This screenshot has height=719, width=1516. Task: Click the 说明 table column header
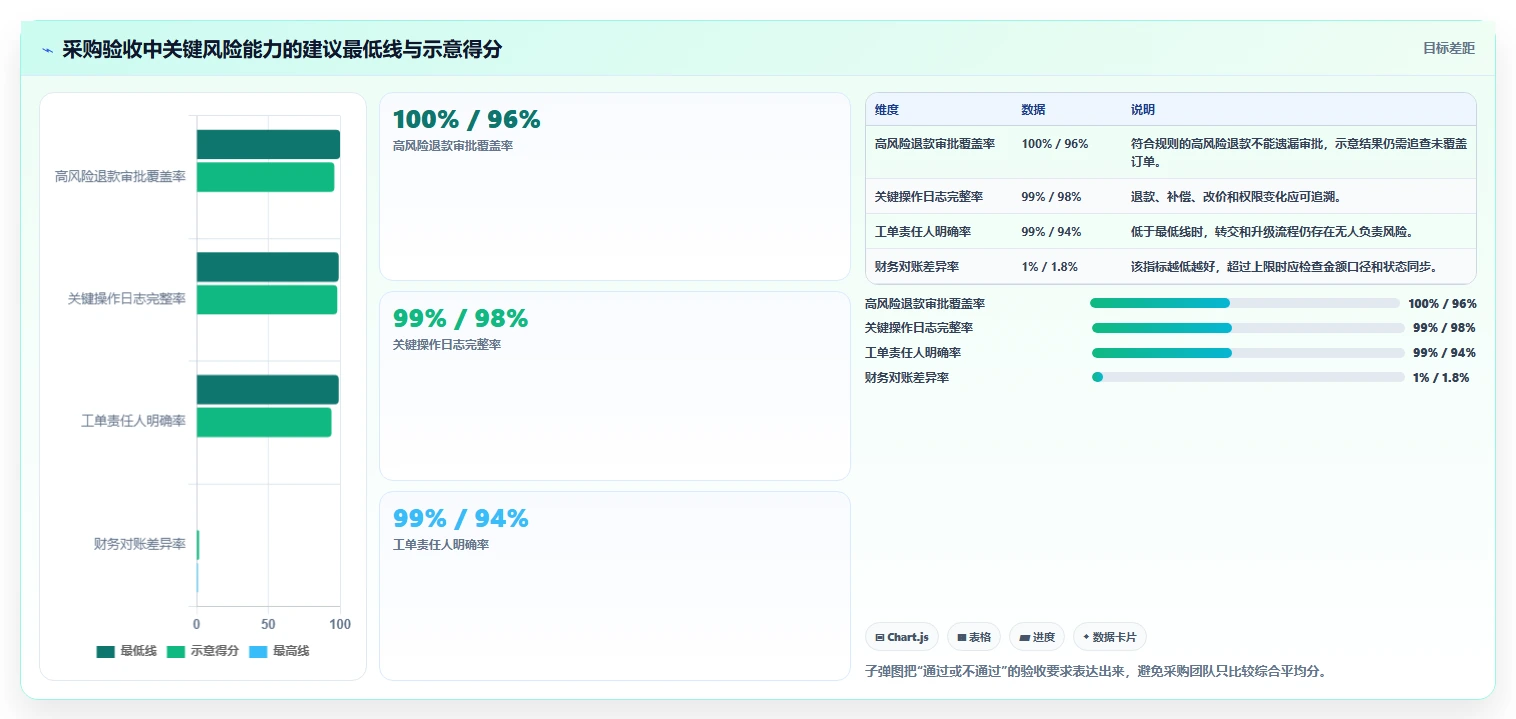(1143, 110)
